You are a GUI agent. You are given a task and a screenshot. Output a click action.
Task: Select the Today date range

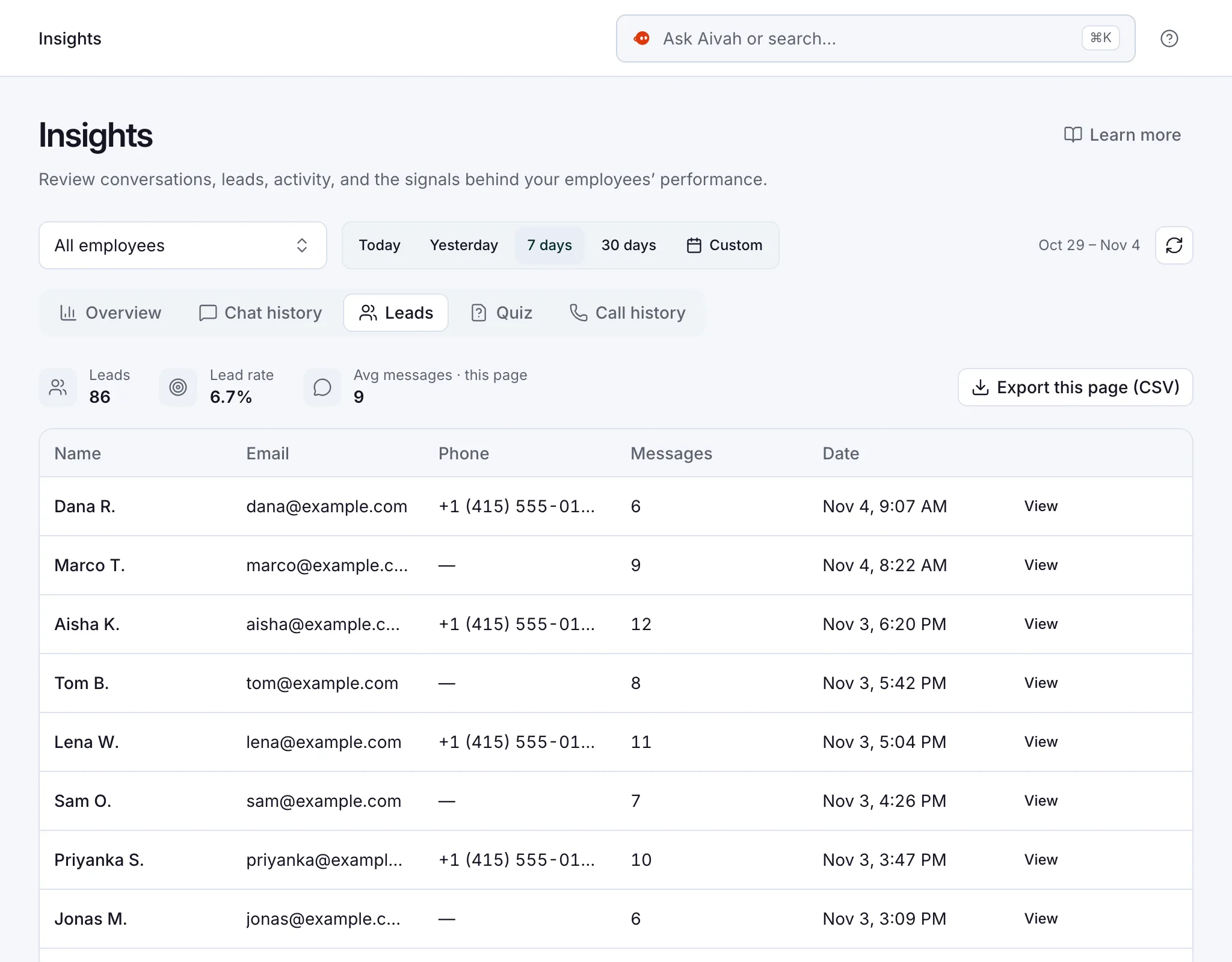pyautogui.click(x=380, y=245)
